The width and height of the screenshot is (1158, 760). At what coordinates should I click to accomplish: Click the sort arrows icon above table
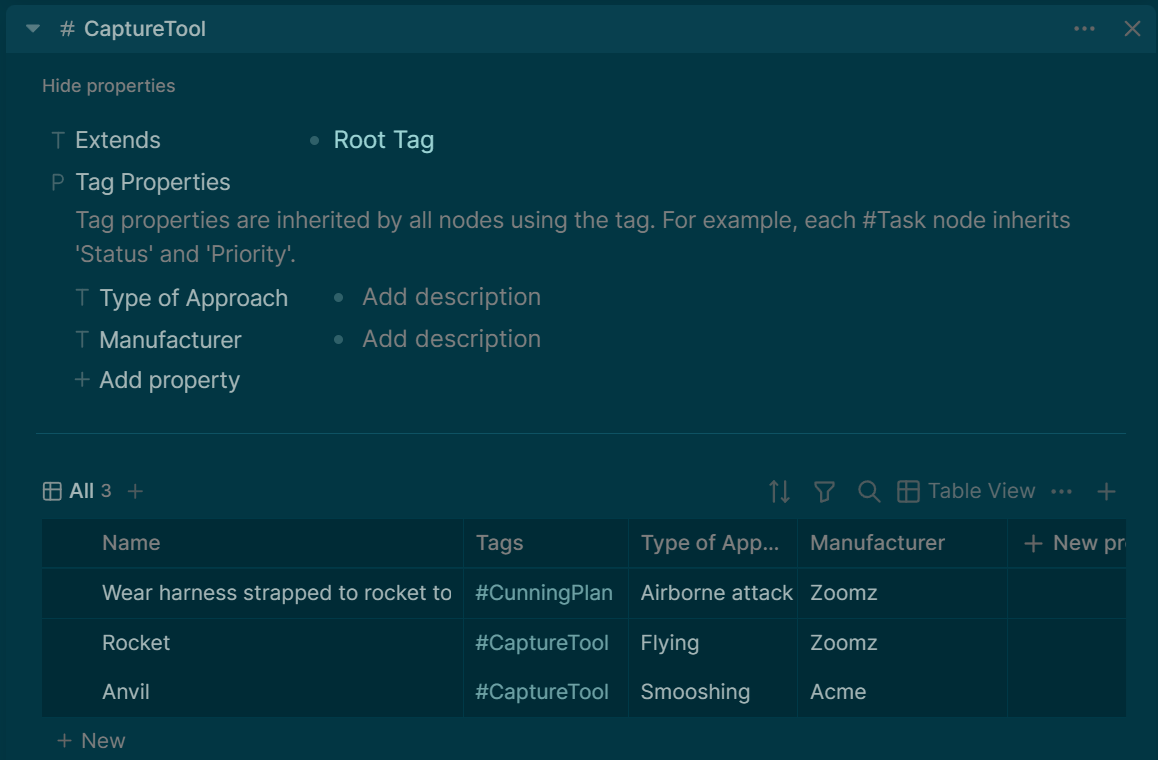[x=779, y=491]
